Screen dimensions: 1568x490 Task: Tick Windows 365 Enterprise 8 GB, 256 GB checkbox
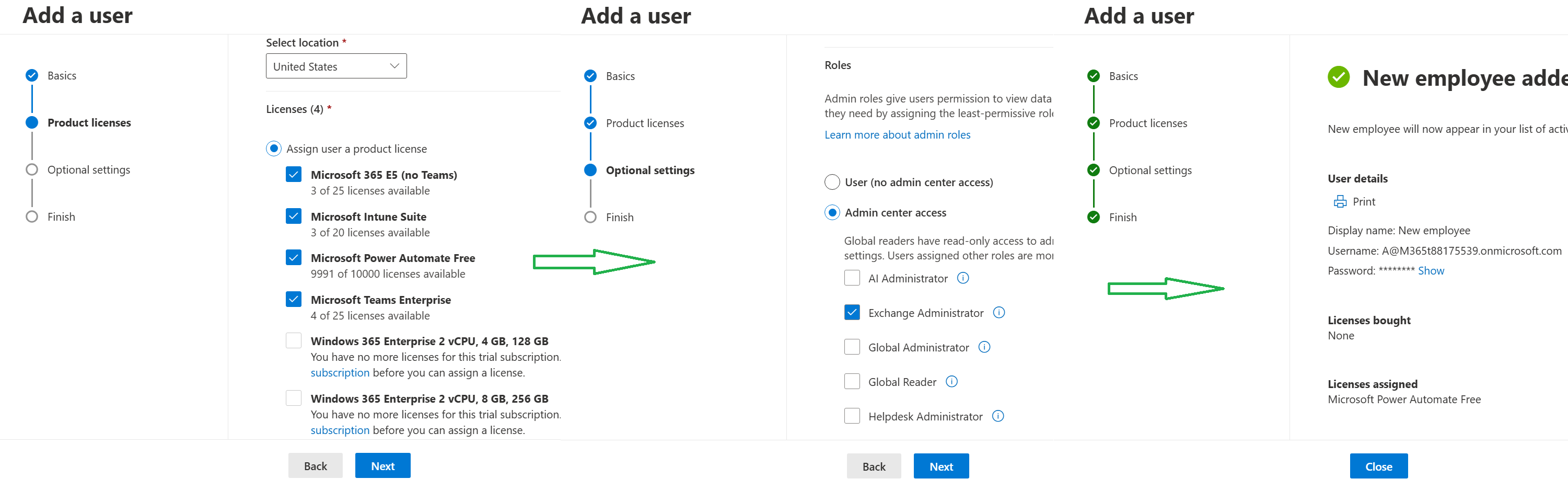click(294, 398)
